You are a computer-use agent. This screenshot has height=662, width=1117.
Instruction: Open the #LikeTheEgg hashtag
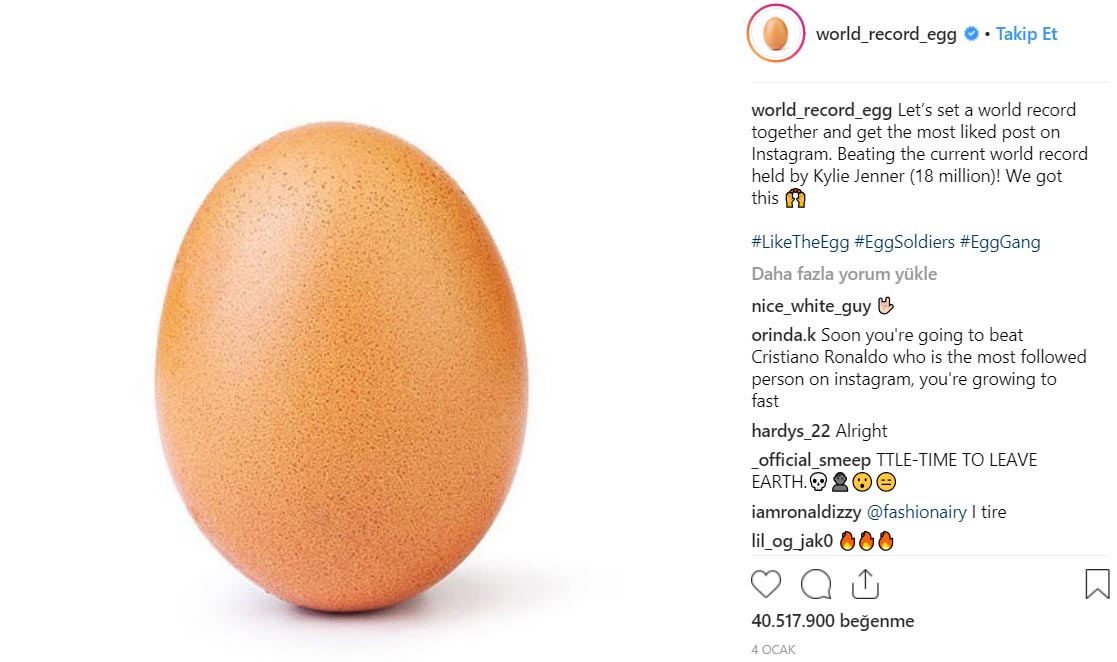[800, 242]
